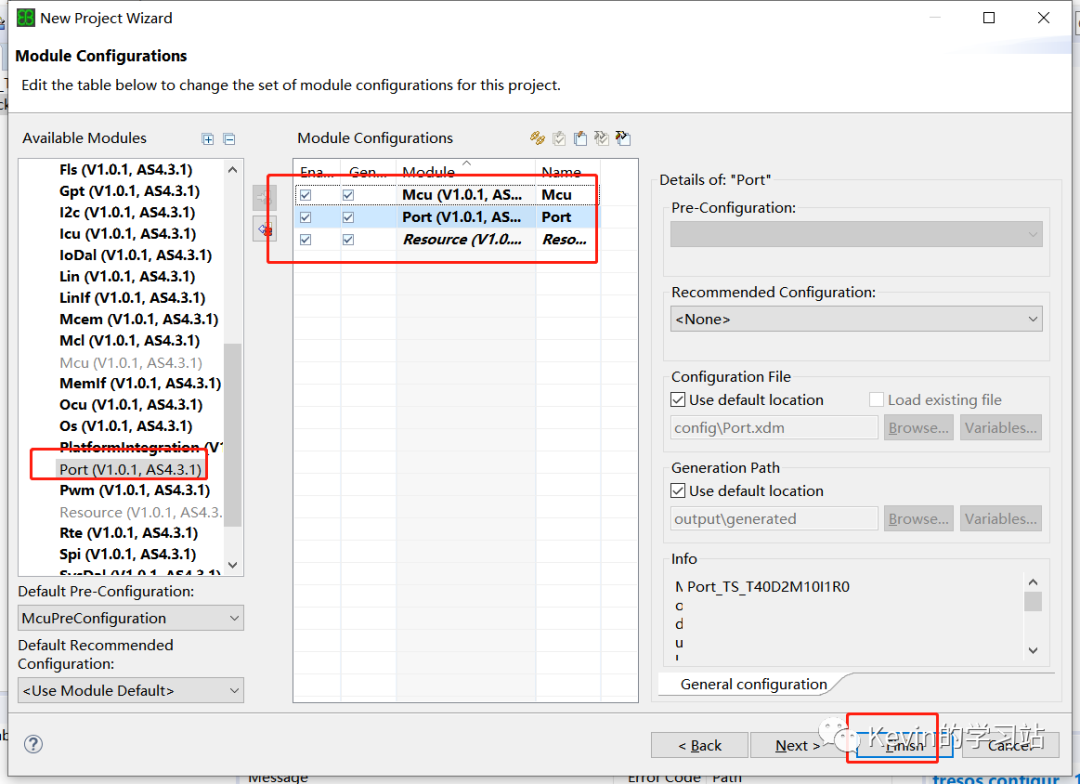This screenshot has height=784, width=1080.
Task: Uncheck Configuration File Use default location
Action: [678, 400]
